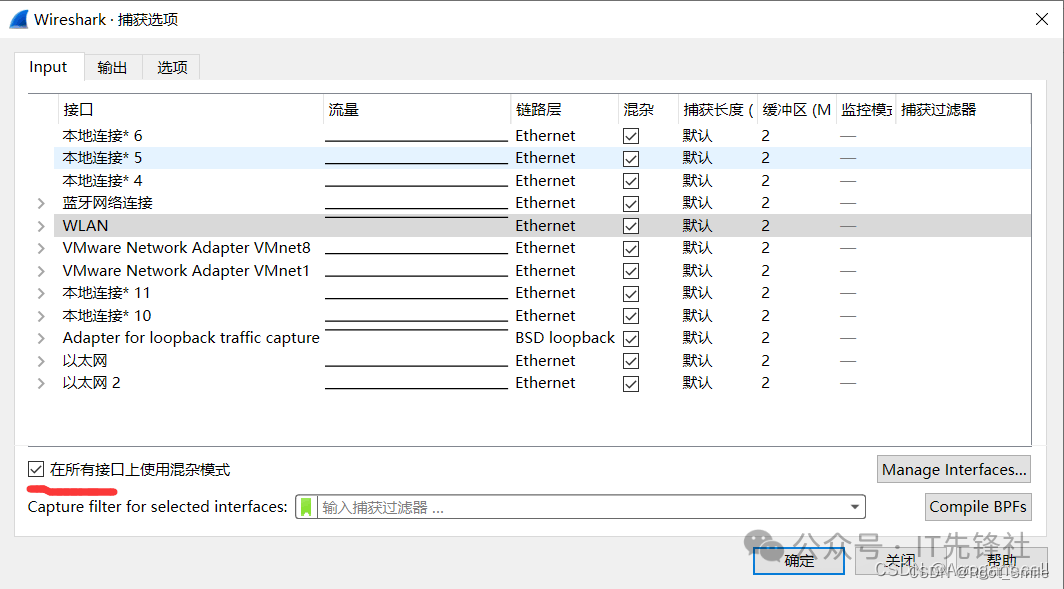Select the Input tab
Image resolution: width=1064 pixels, height=589 pixels.
pos(48,67)
